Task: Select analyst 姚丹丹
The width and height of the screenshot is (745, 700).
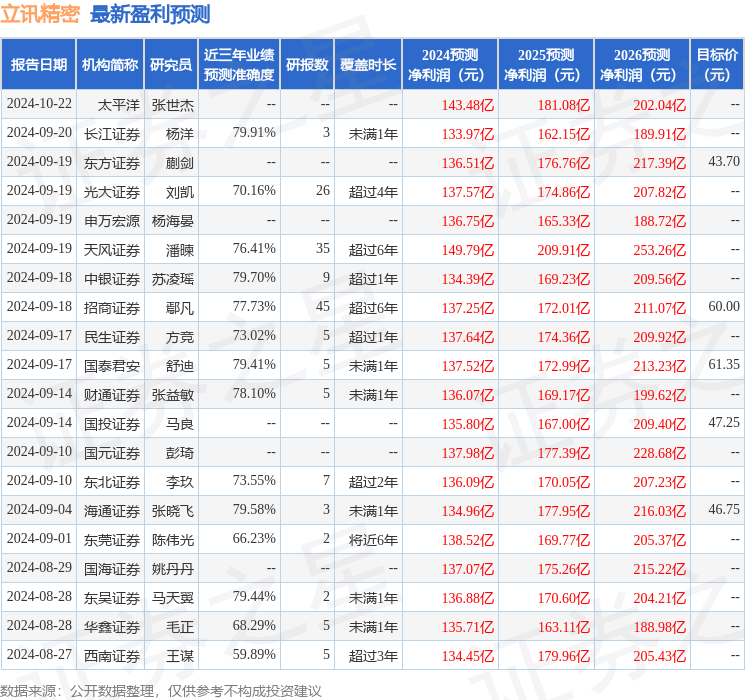Action: (x=172, y=569)
